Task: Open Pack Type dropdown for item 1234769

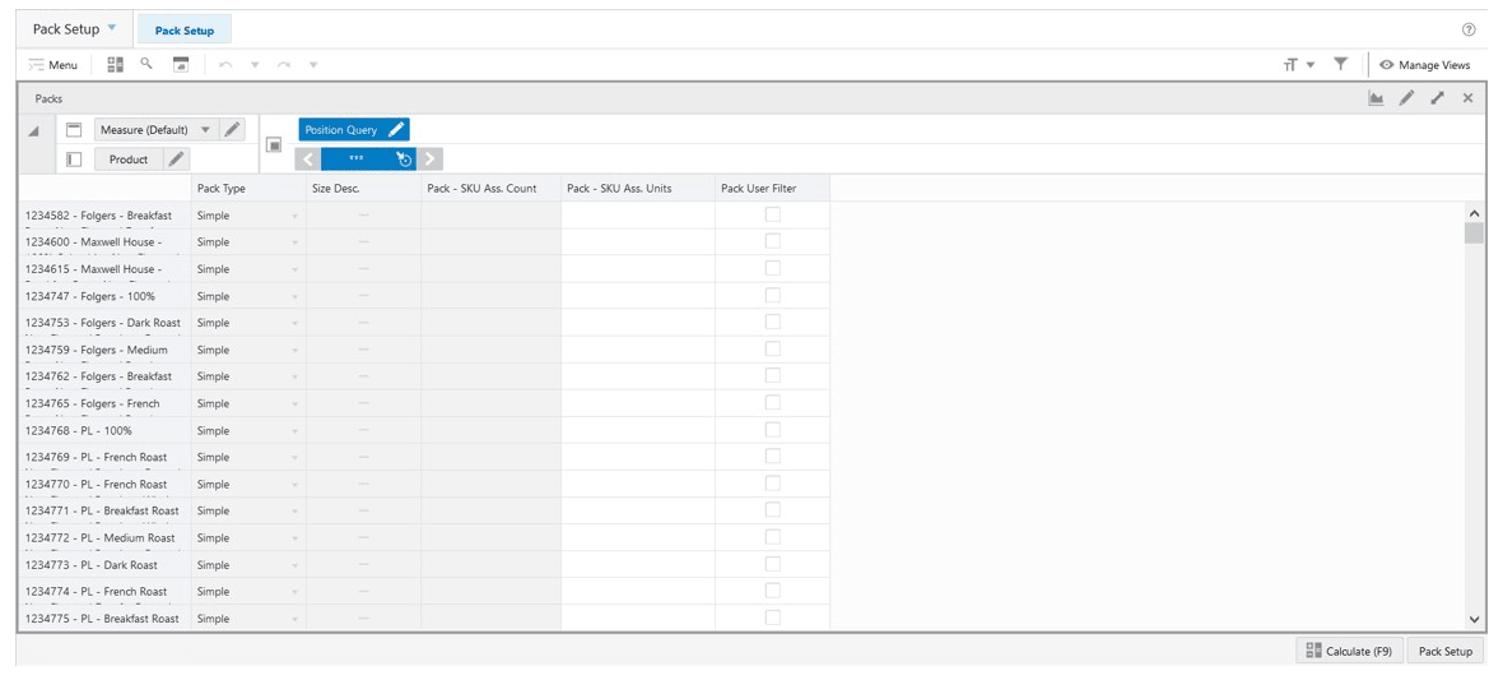Action: [295, 458]
